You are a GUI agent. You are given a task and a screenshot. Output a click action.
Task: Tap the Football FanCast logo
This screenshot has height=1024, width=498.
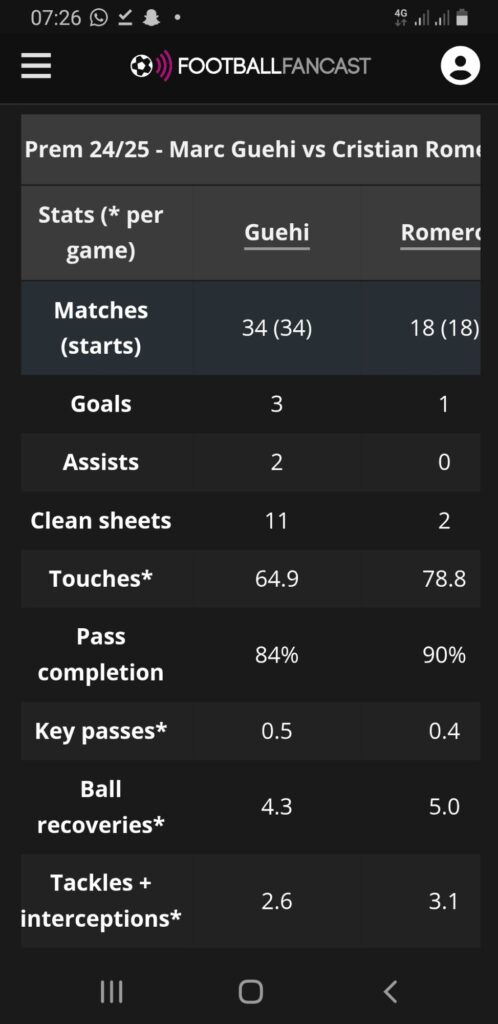click(250, 66)
